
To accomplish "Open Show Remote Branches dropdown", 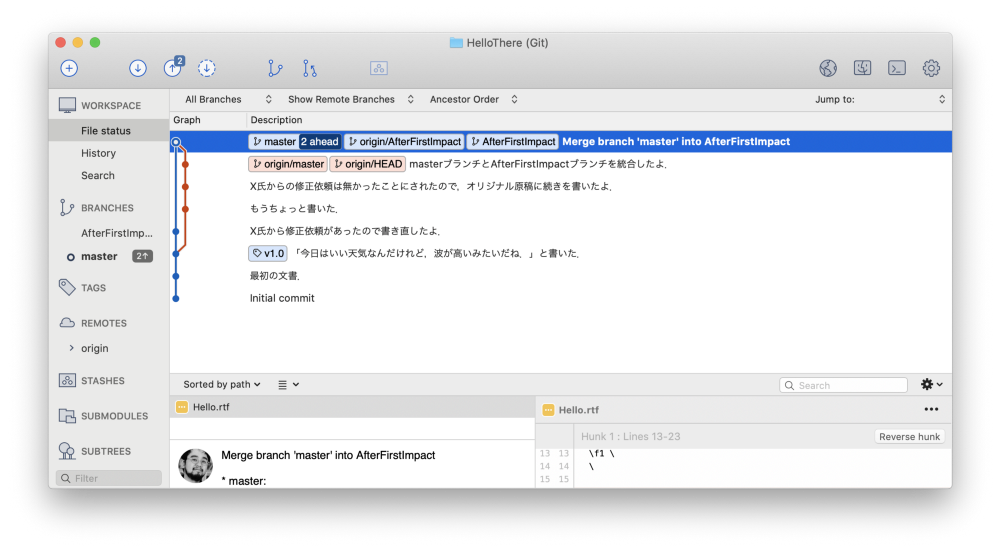I will pos(351,99).
